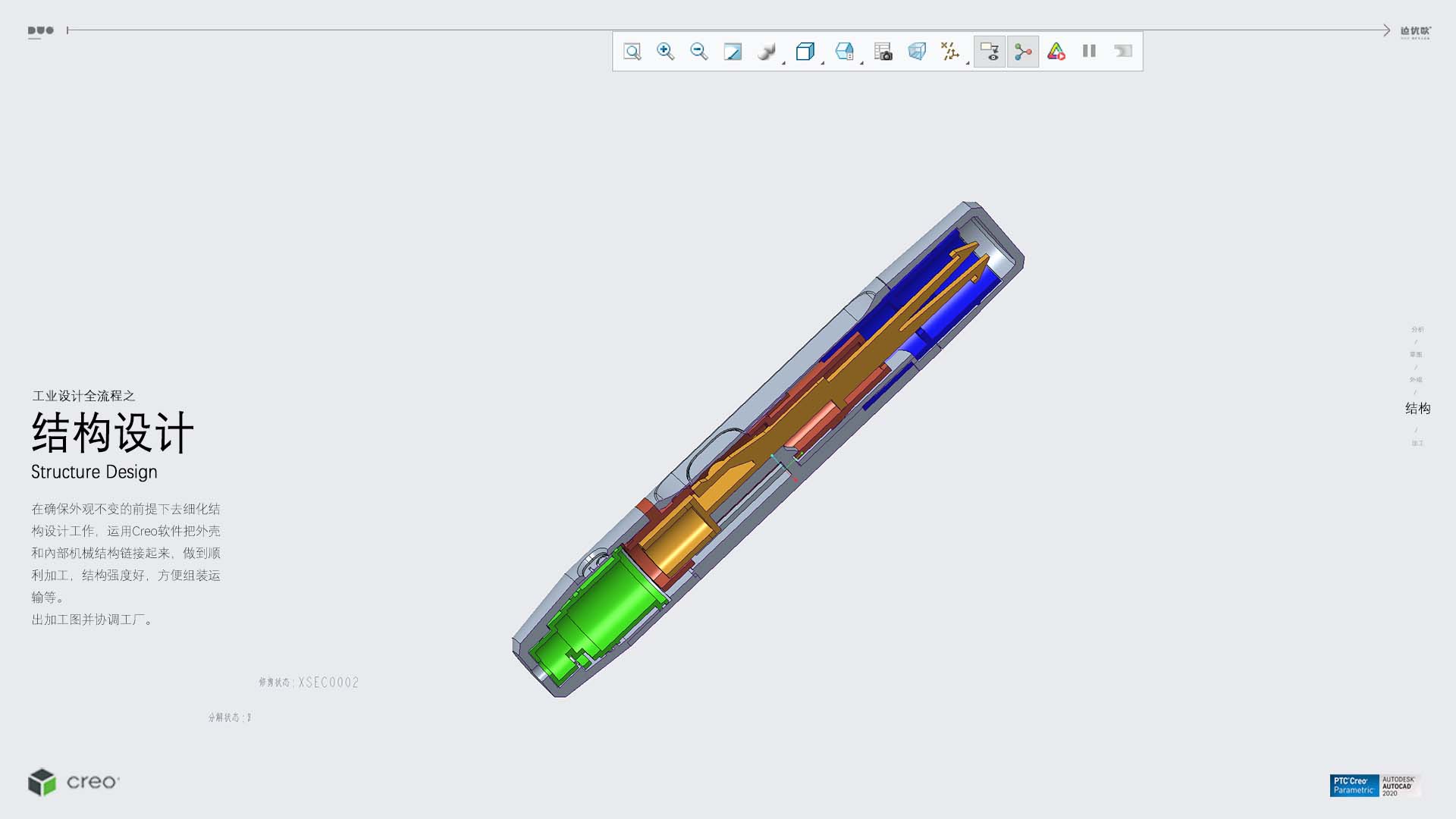The height and width of the screenshot is (819, 1456).
Task: Click the arrow at the top line's end
Action: 1385,30
